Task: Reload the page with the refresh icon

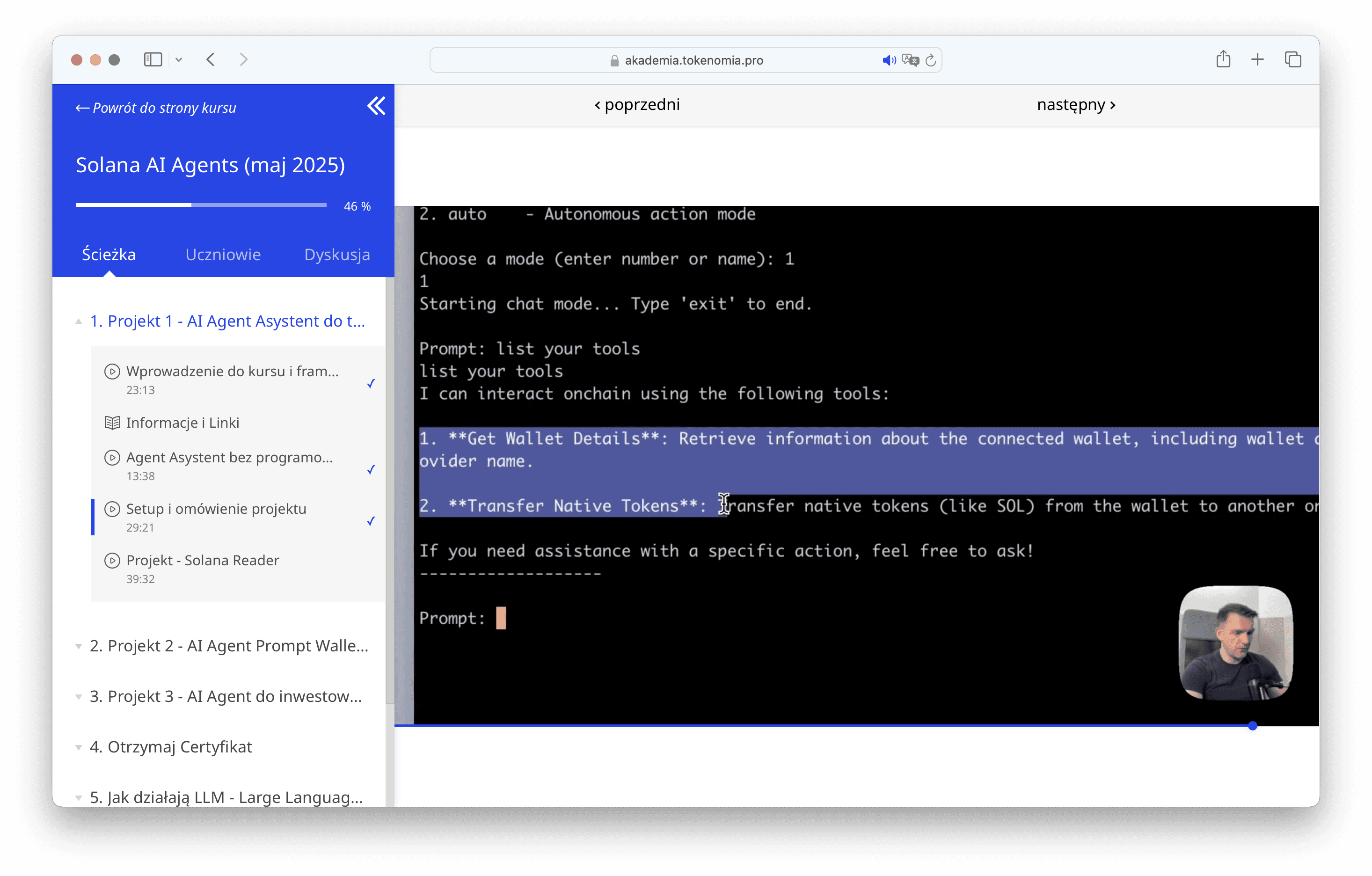Action: coord(930,60)
